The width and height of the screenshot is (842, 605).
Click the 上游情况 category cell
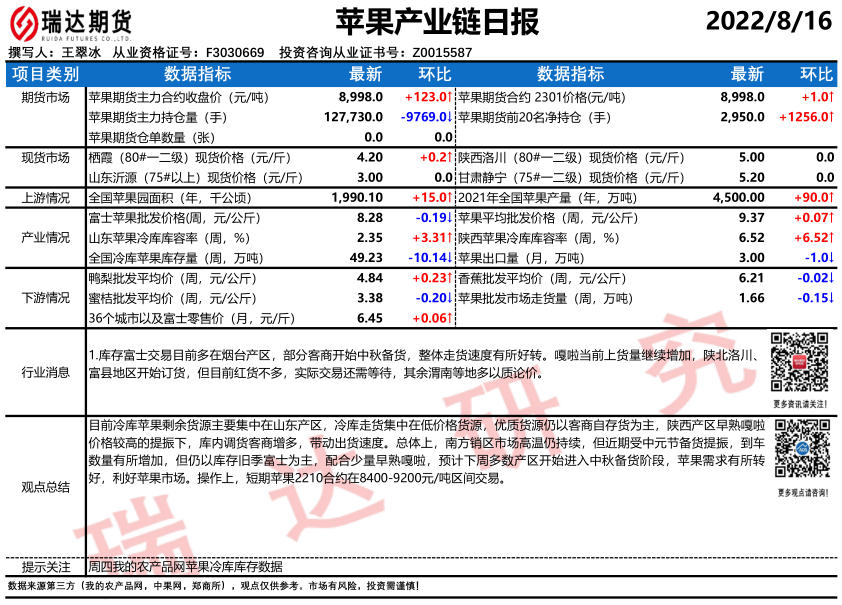pyautogui.click(x=45, y=198)
